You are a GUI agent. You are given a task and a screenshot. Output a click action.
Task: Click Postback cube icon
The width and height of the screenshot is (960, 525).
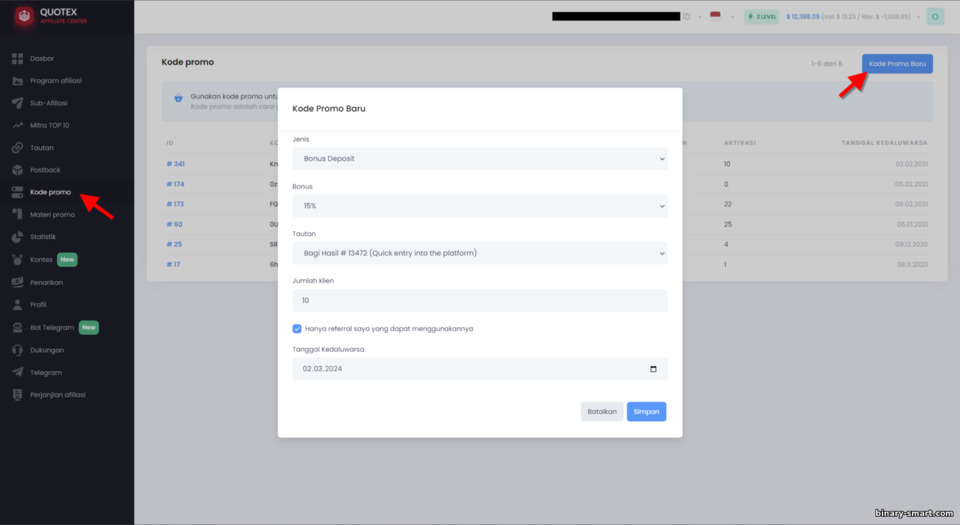pos(17,169)
